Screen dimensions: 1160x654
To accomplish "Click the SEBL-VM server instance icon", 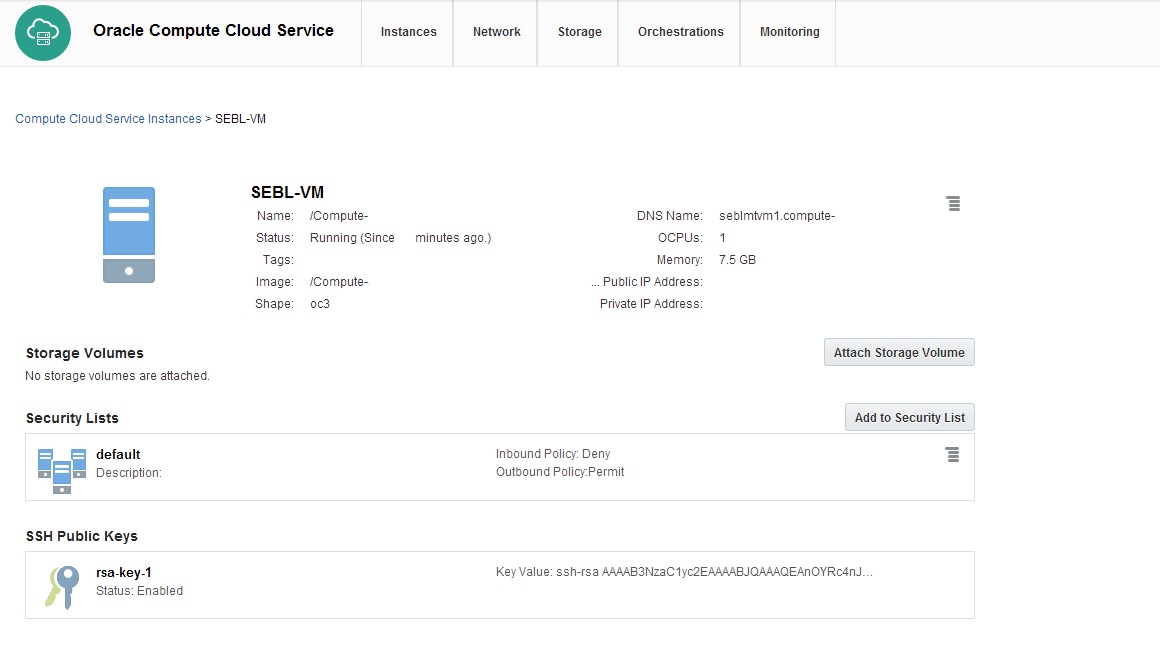I will point(128,232).
